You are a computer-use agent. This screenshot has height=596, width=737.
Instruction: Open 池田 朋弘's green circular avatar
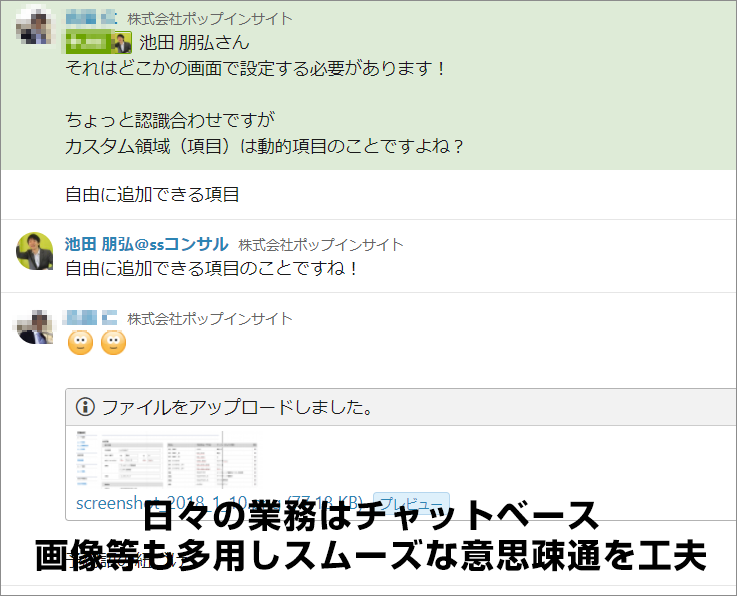(x=35, y=251)
